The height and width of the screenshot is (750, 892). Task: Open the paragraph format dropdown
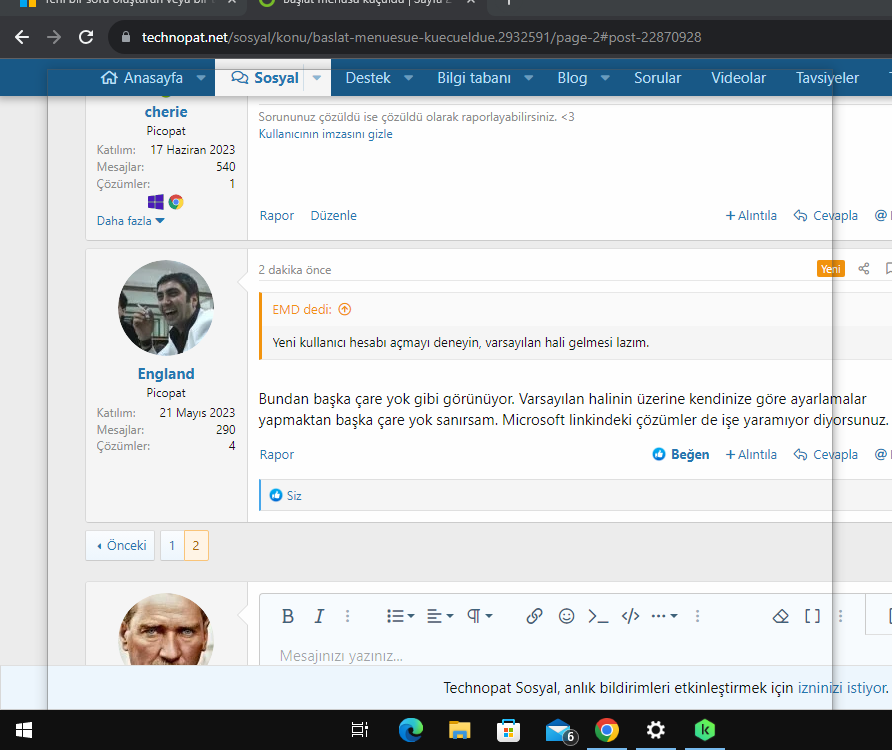pyautogui.click(x=480, y=616)
